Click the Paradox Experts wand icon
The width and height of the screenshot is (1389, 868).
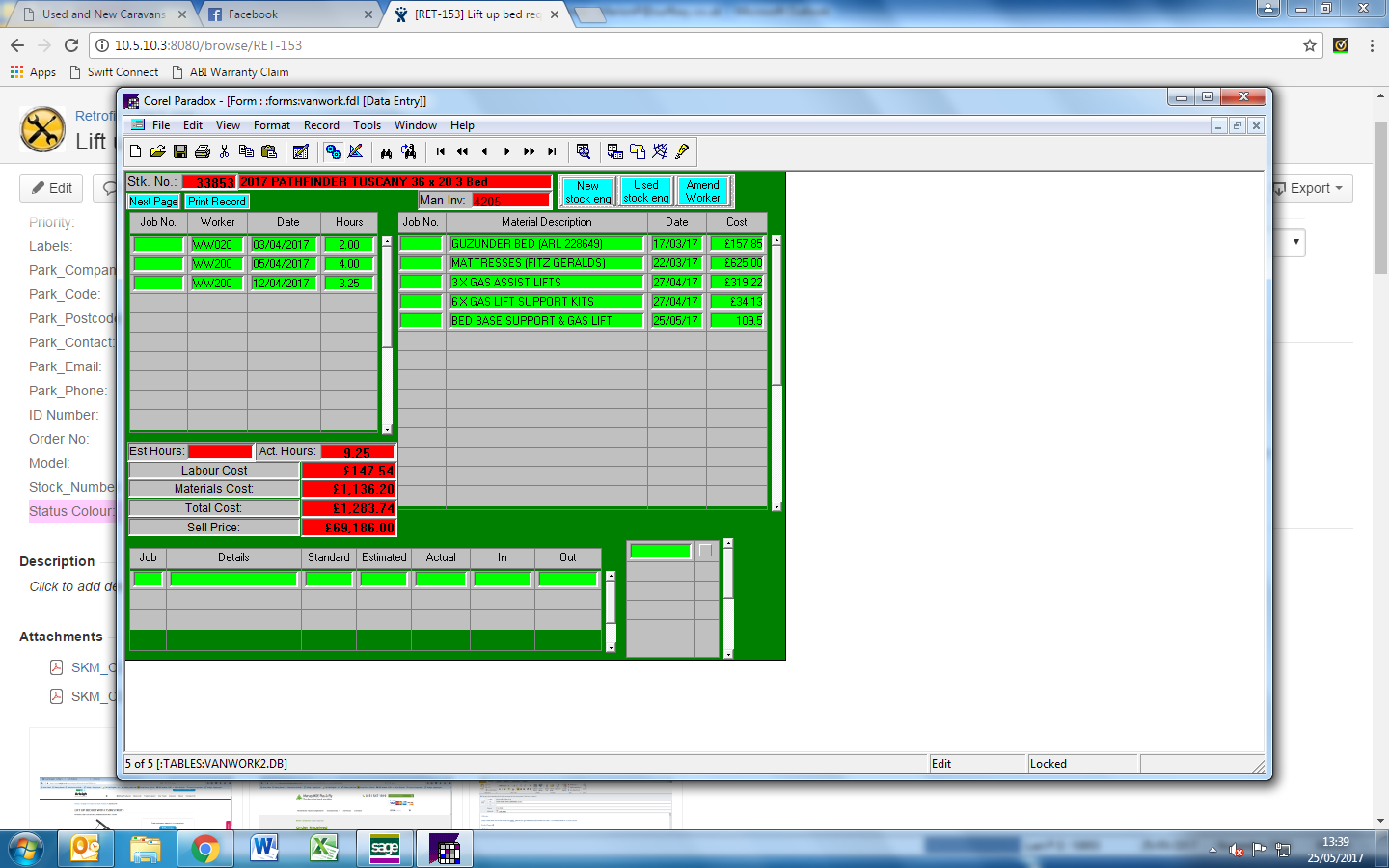(x=660, y=151)
